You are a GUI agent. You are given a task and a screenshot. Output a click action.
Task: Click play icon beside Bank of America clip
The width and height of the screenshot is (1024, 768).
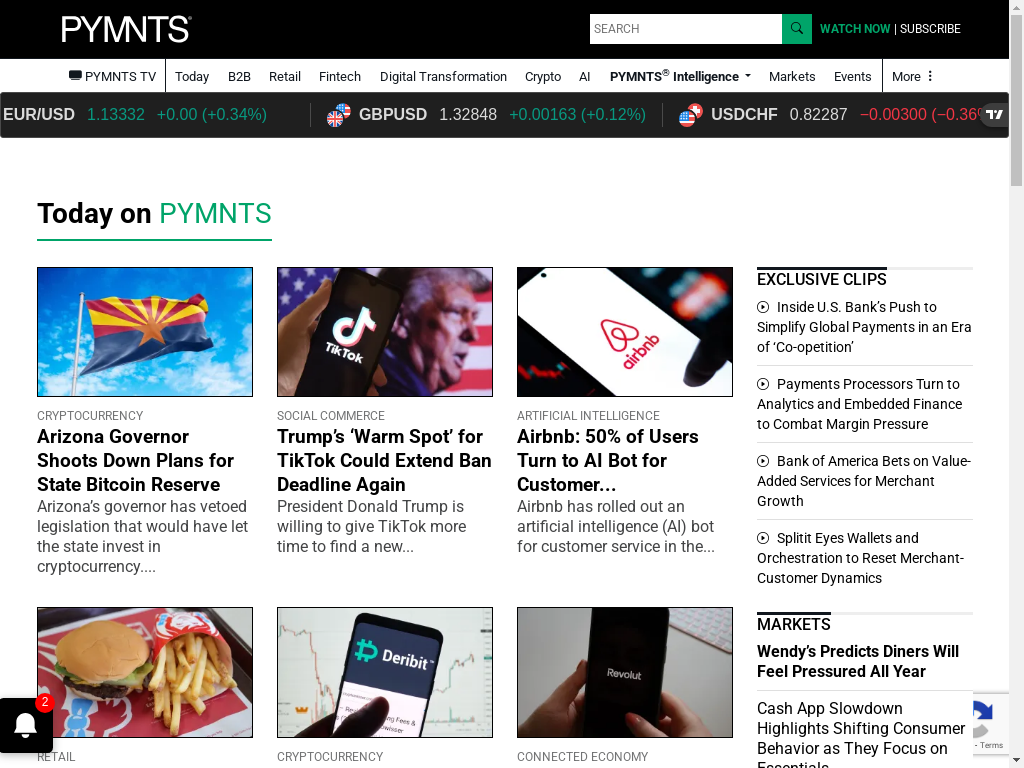(763, 461)
